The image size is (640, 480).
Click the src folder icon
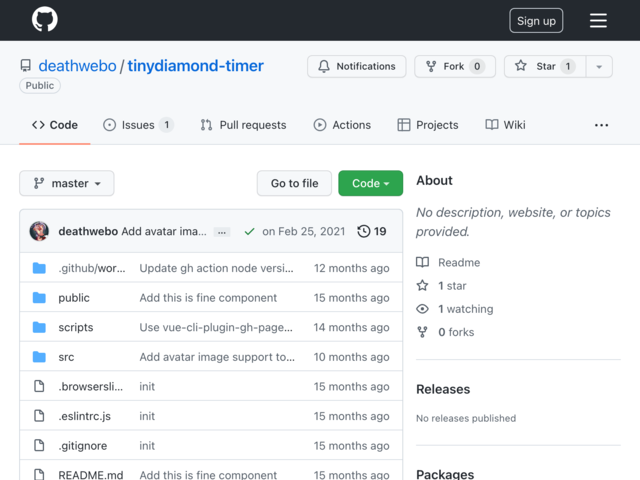(39, 357)
